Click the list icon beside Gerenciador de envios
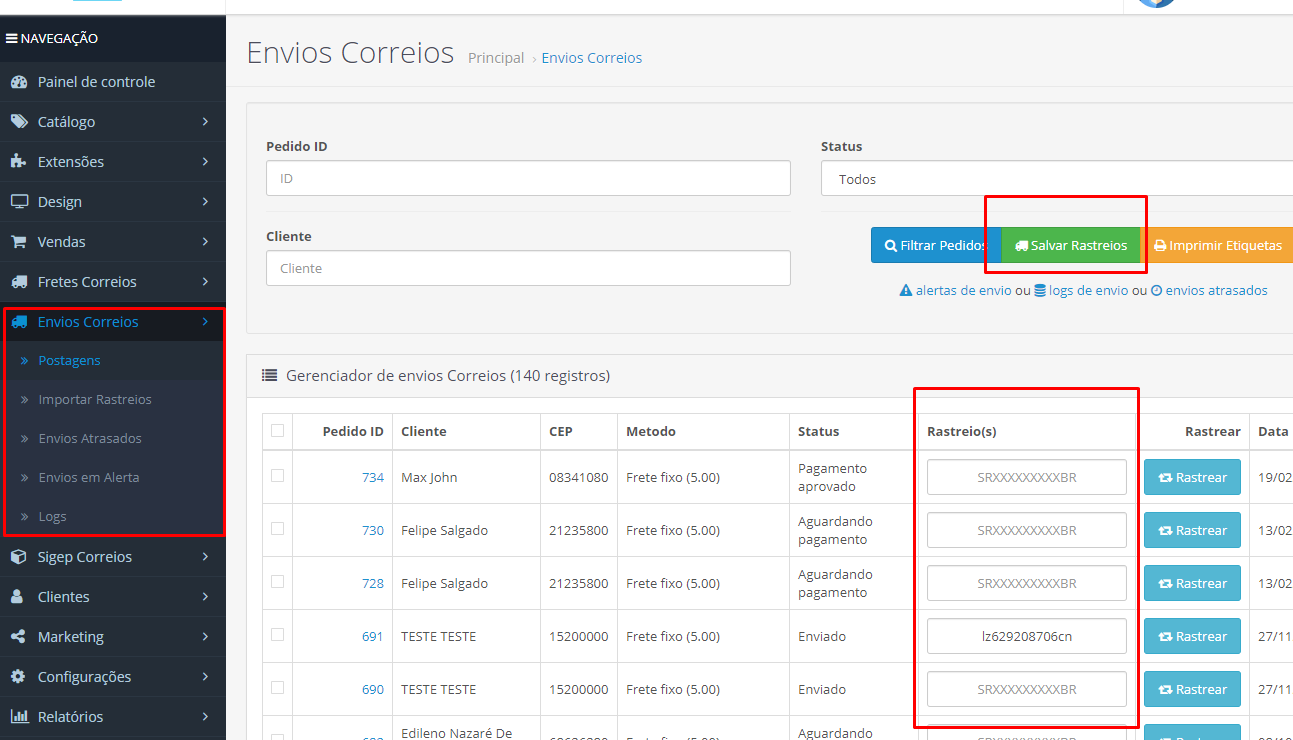 point(269,376)
